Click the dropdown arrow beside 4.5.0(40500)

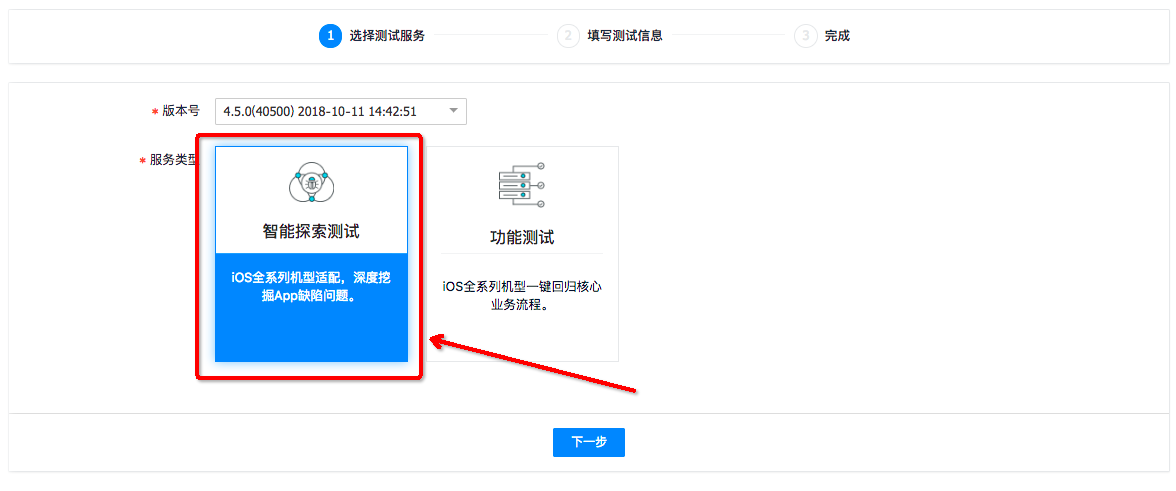pyautogui.click(x=453, y=111)
